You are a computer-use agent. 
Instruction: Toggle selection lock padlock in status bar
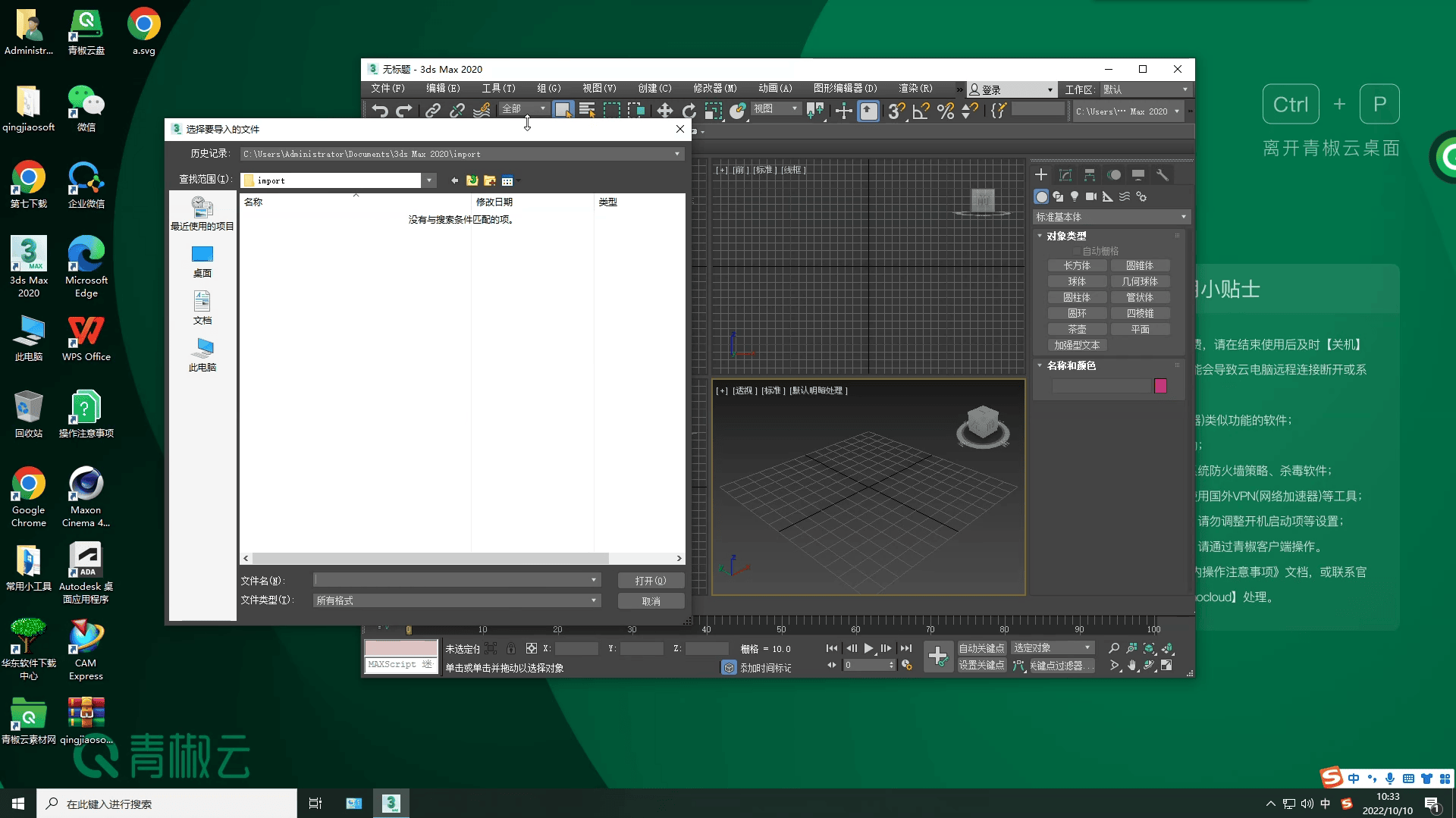click(511, 649)
